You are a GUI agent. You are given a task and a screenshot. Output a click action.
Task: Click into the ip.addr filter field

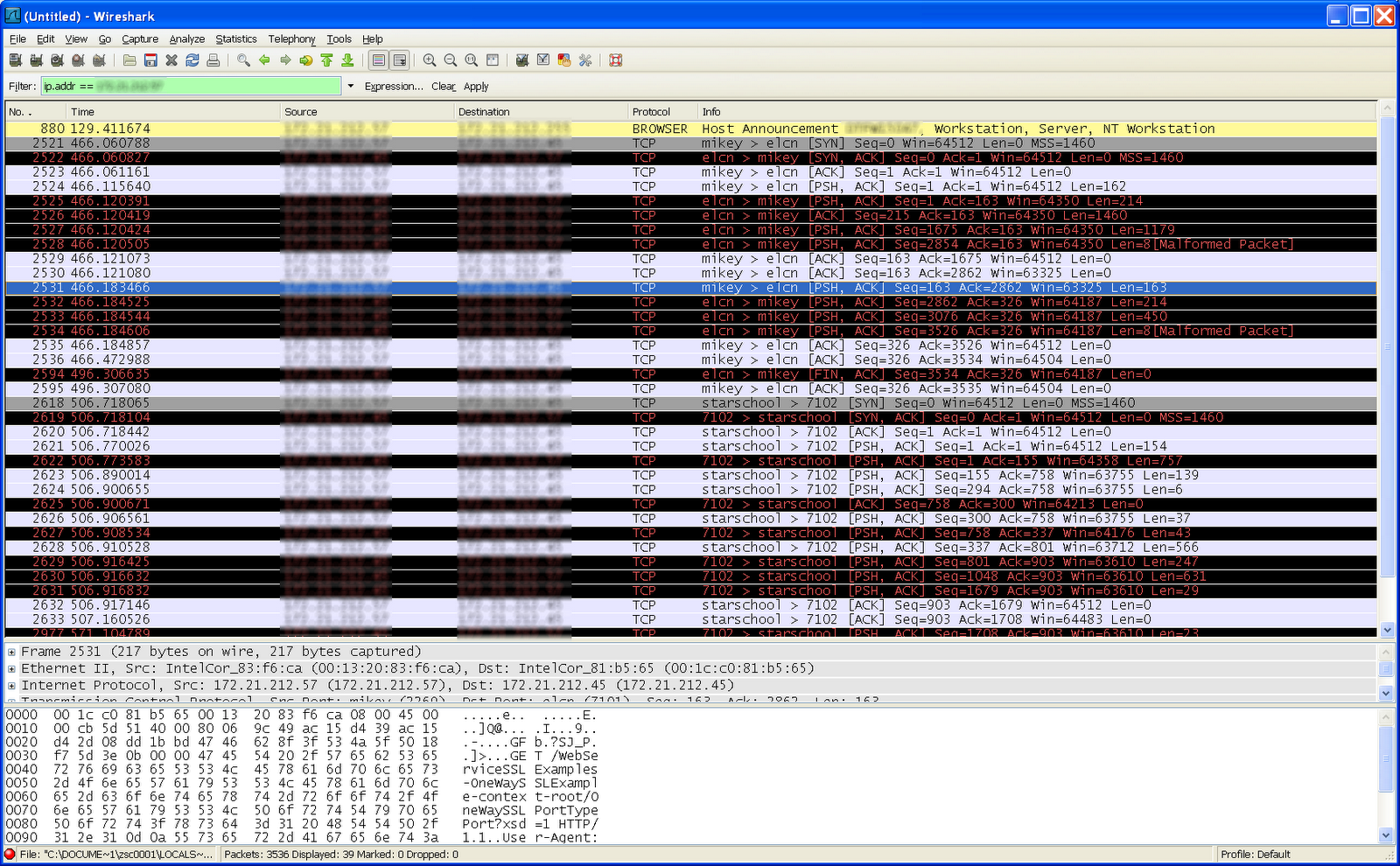(191, 86)
